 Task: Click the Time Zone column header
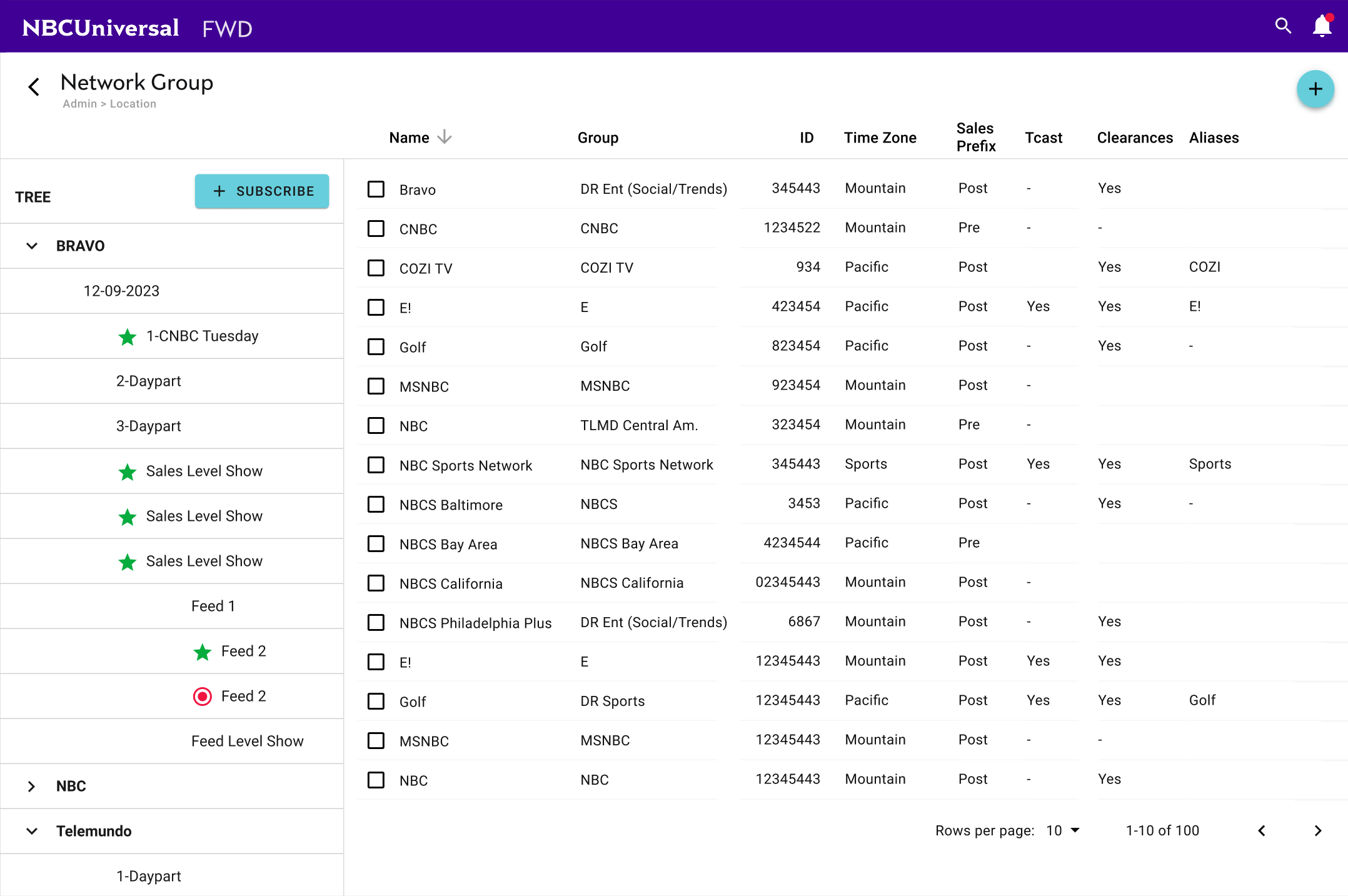(880, 138)
